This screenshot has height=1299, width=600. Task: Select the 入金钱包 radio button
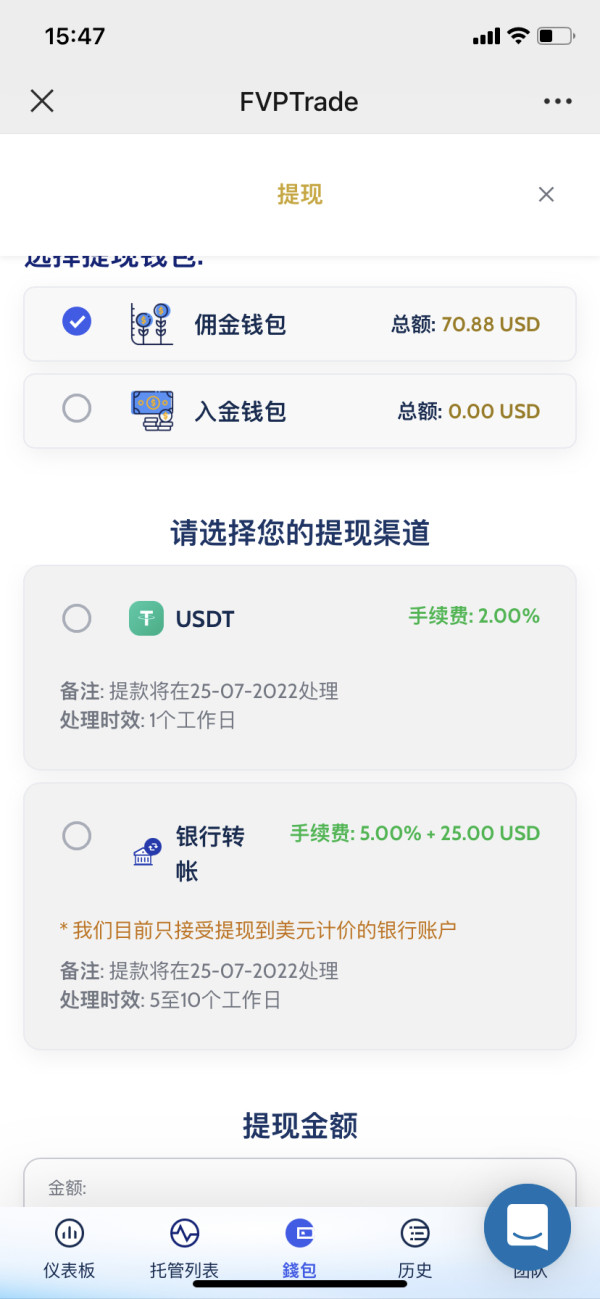click(x=77, y=409)
